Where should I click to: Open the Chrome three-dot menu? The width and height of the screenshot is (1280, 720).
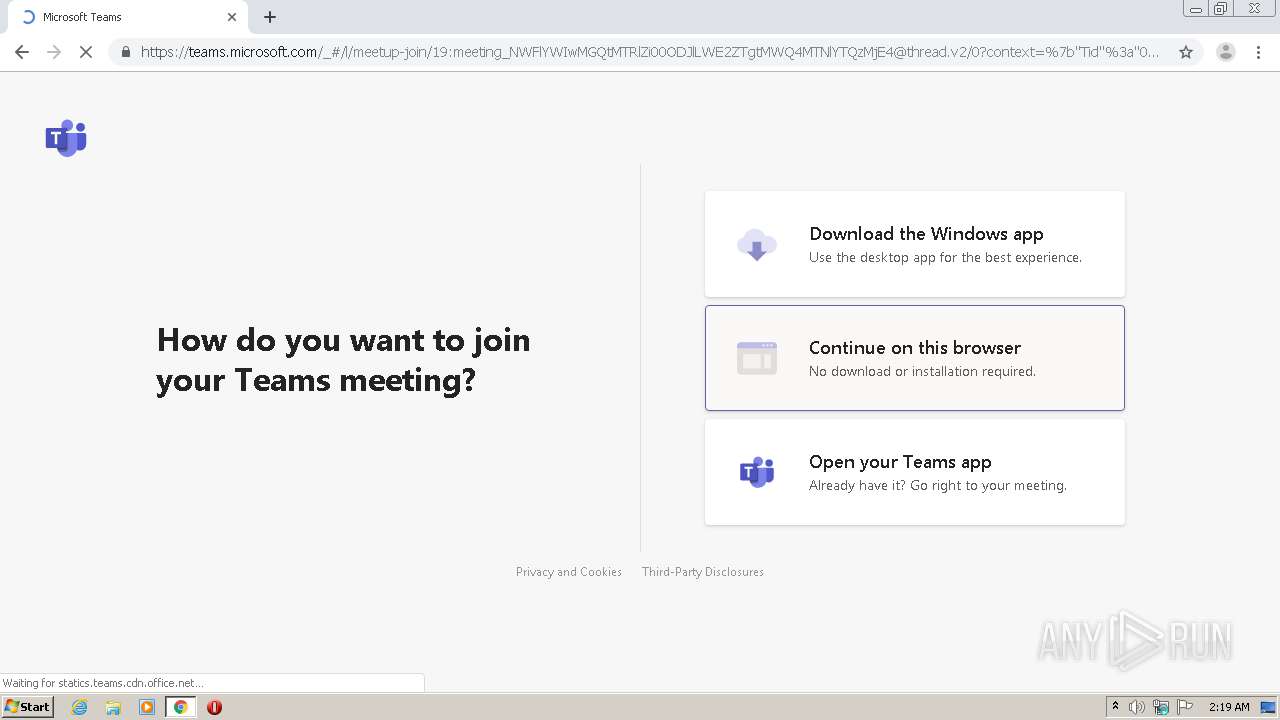(x=1257, y=52)
